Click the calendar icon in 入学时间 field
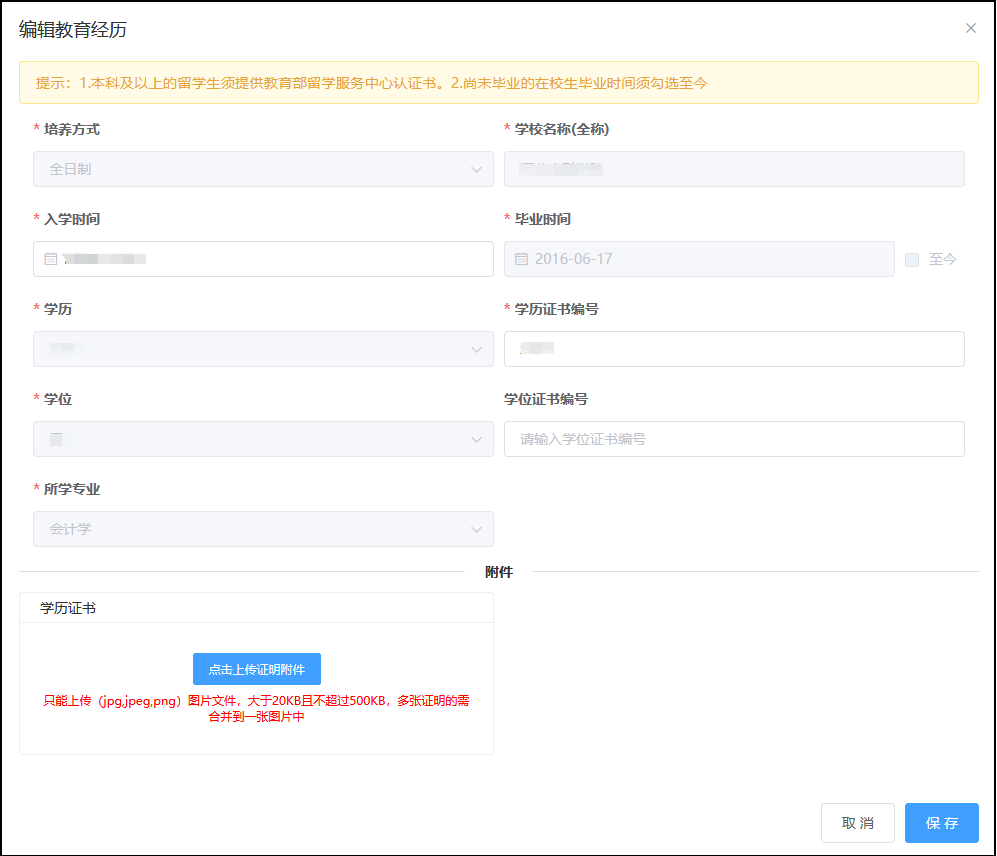 49,258
